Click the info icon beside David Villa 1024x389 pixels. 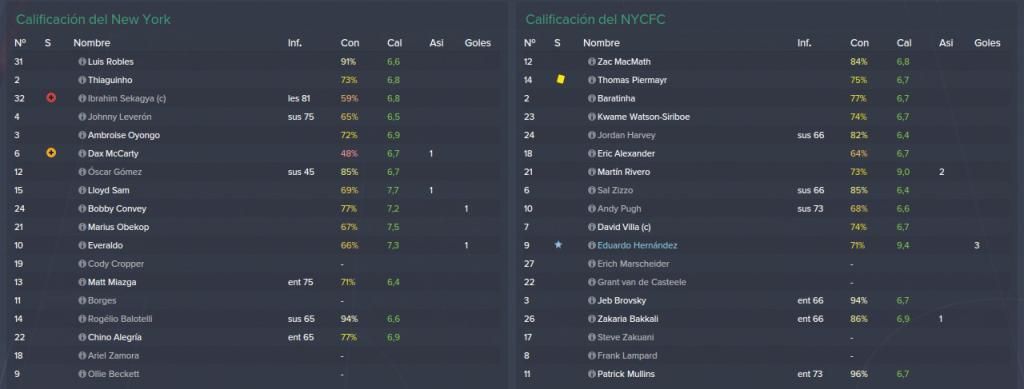pos(592,227)
